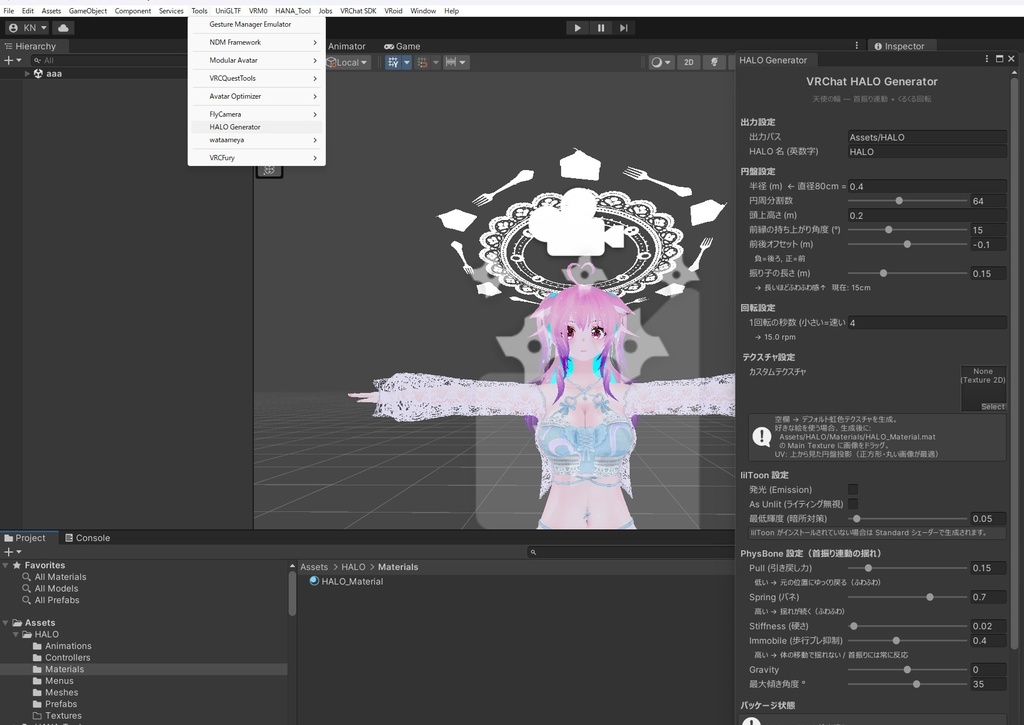Screen dimensions: 1024x725
Task: Open the scene lighting toggle in Scene view
Action: (714, 61)
